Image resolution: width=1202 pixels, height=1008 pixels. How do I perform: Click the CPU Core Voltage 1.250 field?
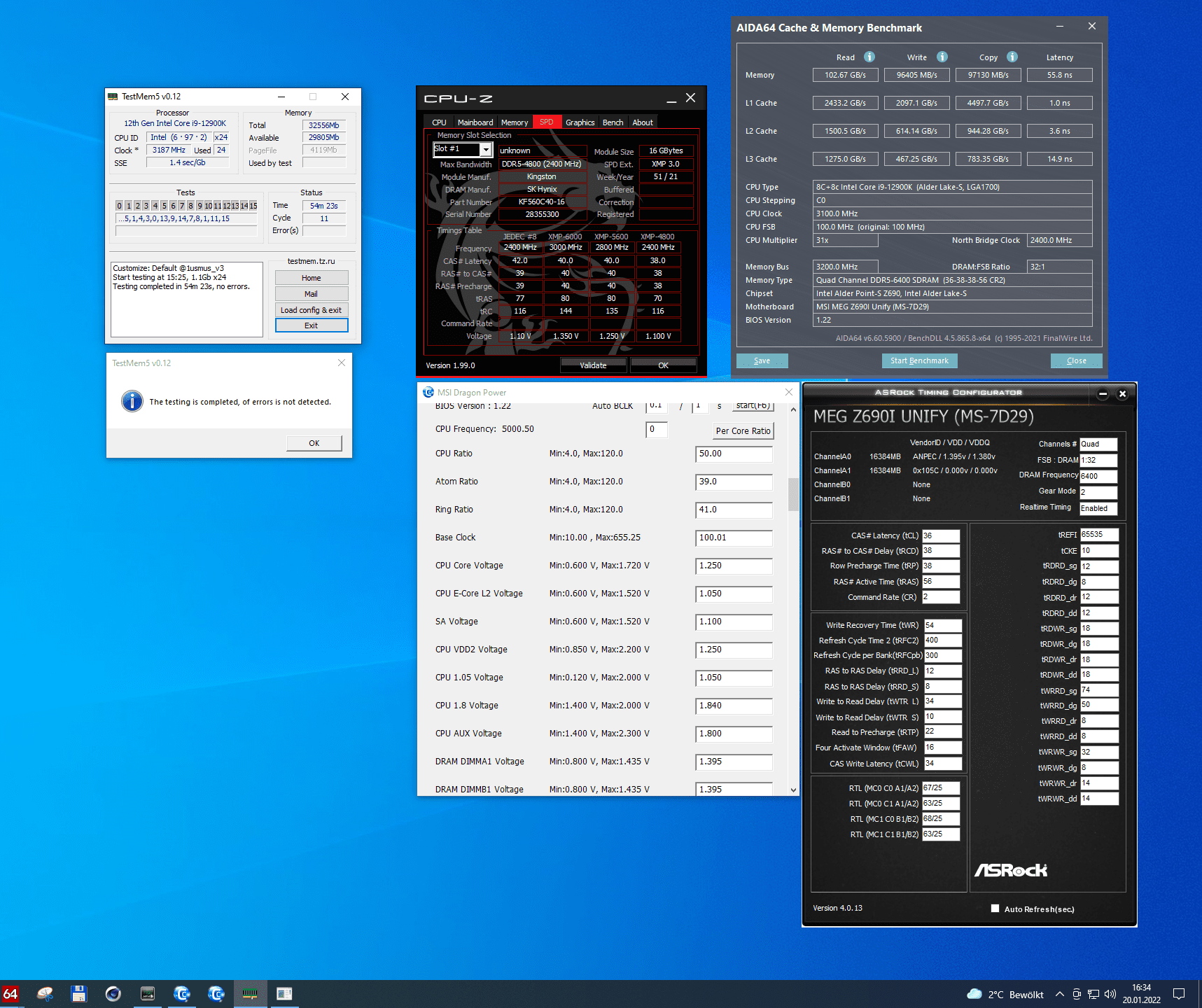point(734,566)
